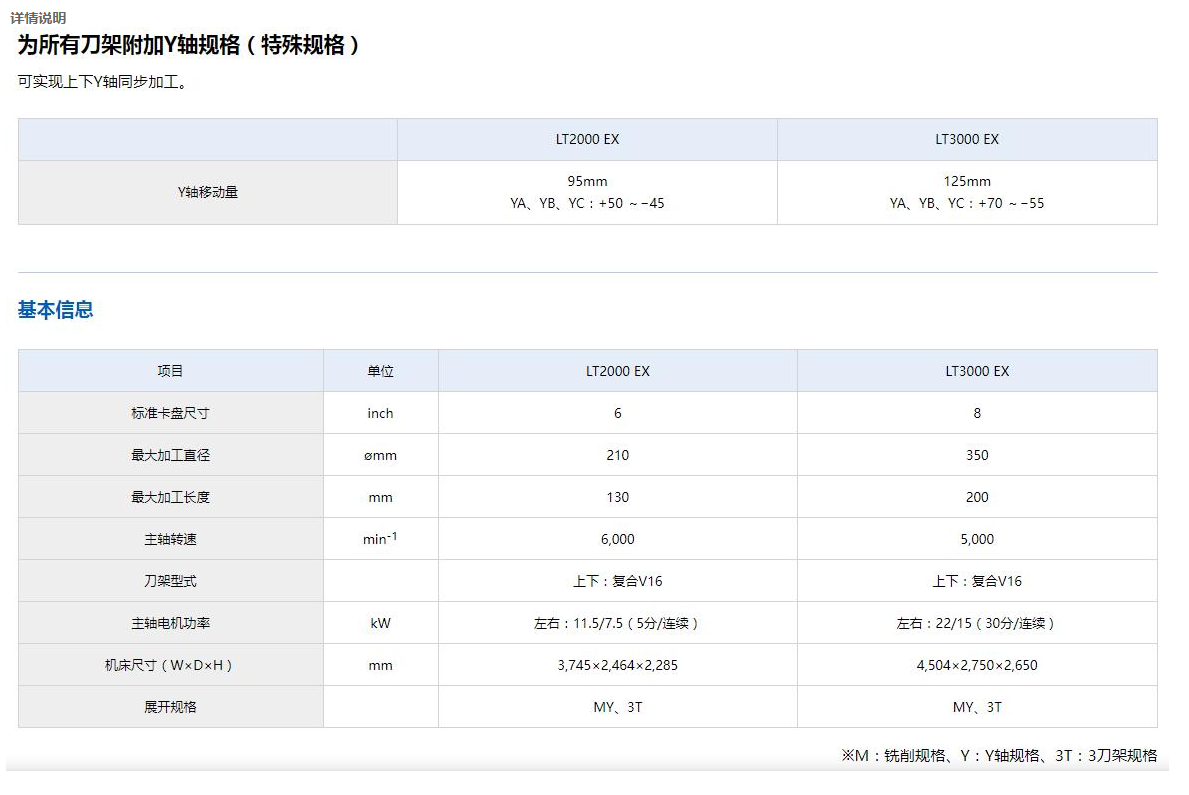Viewport: 1189px width, 795px height.
Task: Select the 3,745×2,464×2,285 dimension value
Action: 617,665
